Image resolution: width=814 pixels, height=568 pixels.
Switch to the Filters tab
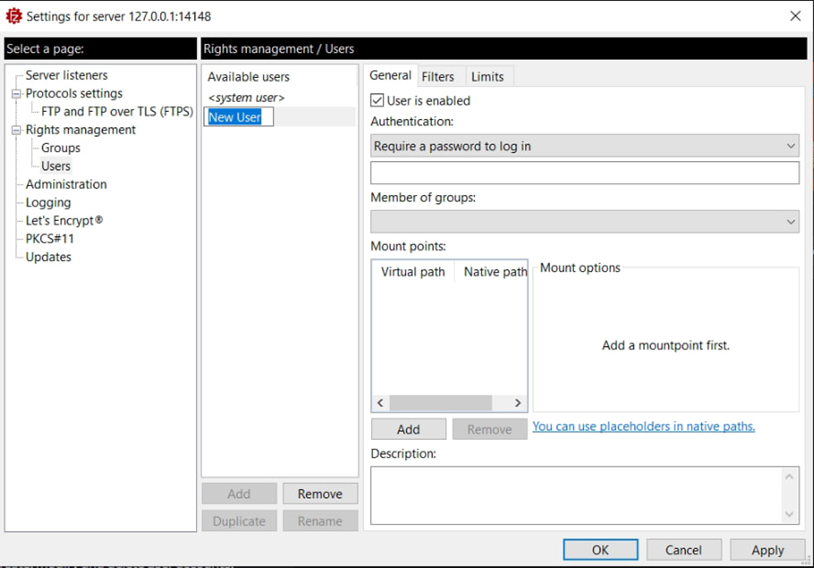438,76
